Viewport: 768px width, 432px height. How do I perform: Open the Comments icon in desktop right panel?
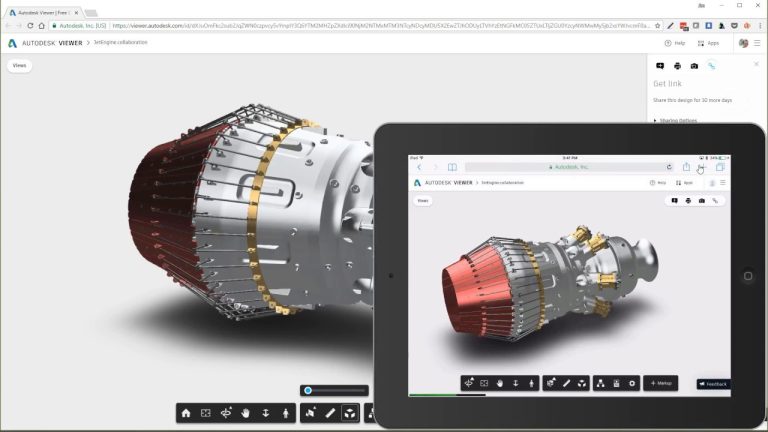click(x=660, y=66)
